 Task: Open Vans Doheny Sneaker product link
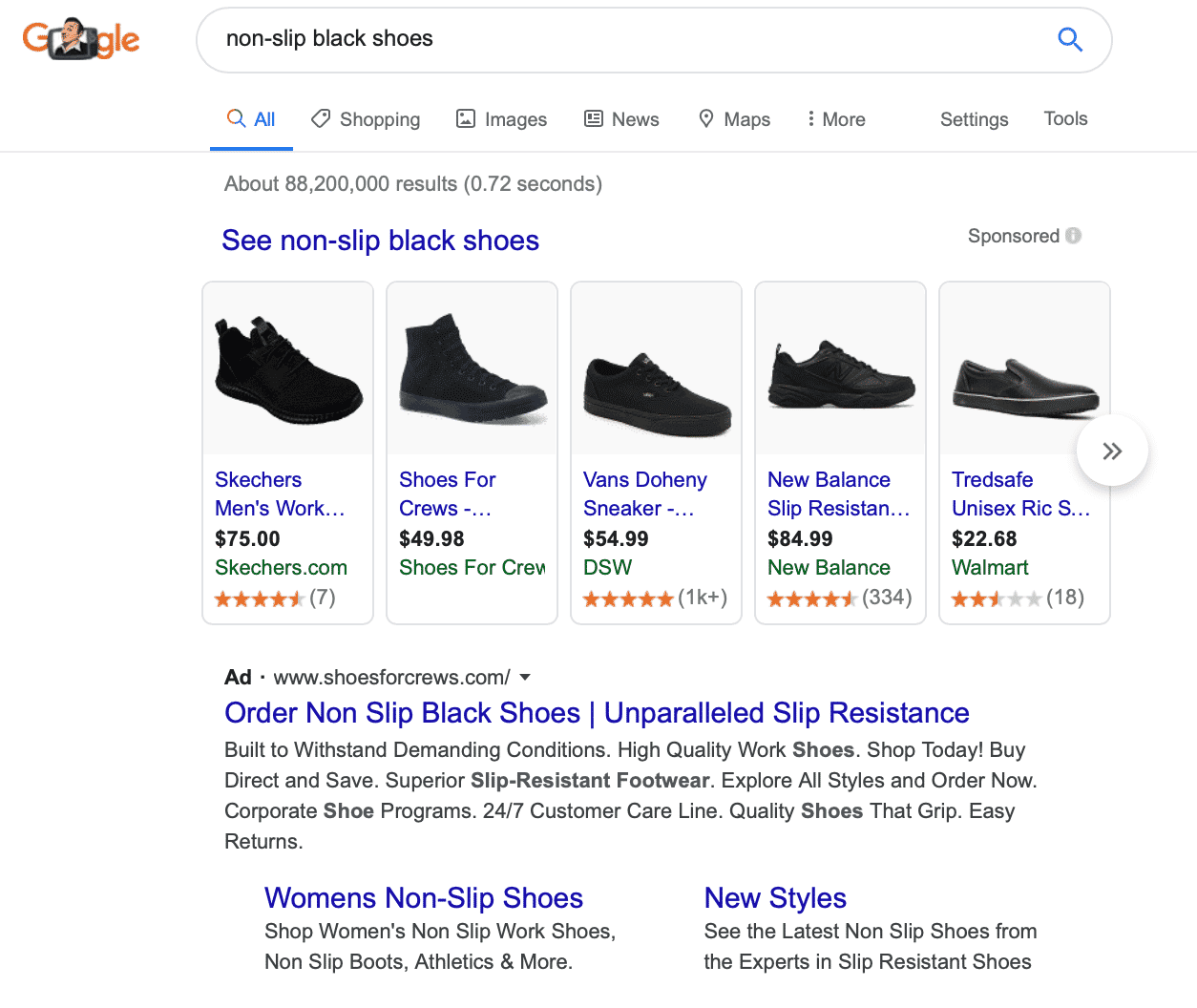coord(645,493)
